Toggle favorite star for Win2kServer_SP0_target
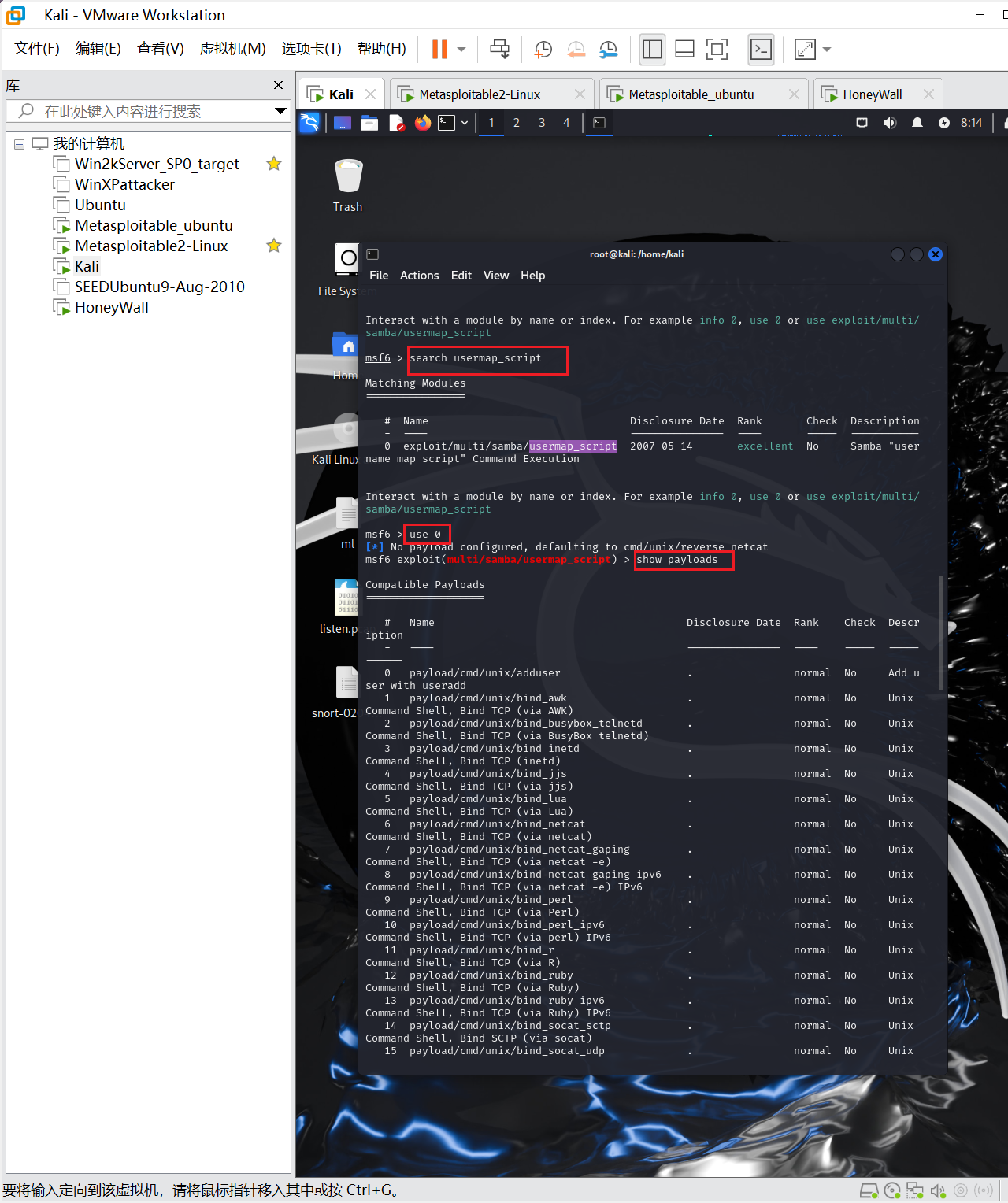The height and width of the screenshot is (1203, 1008). [274, 164]
